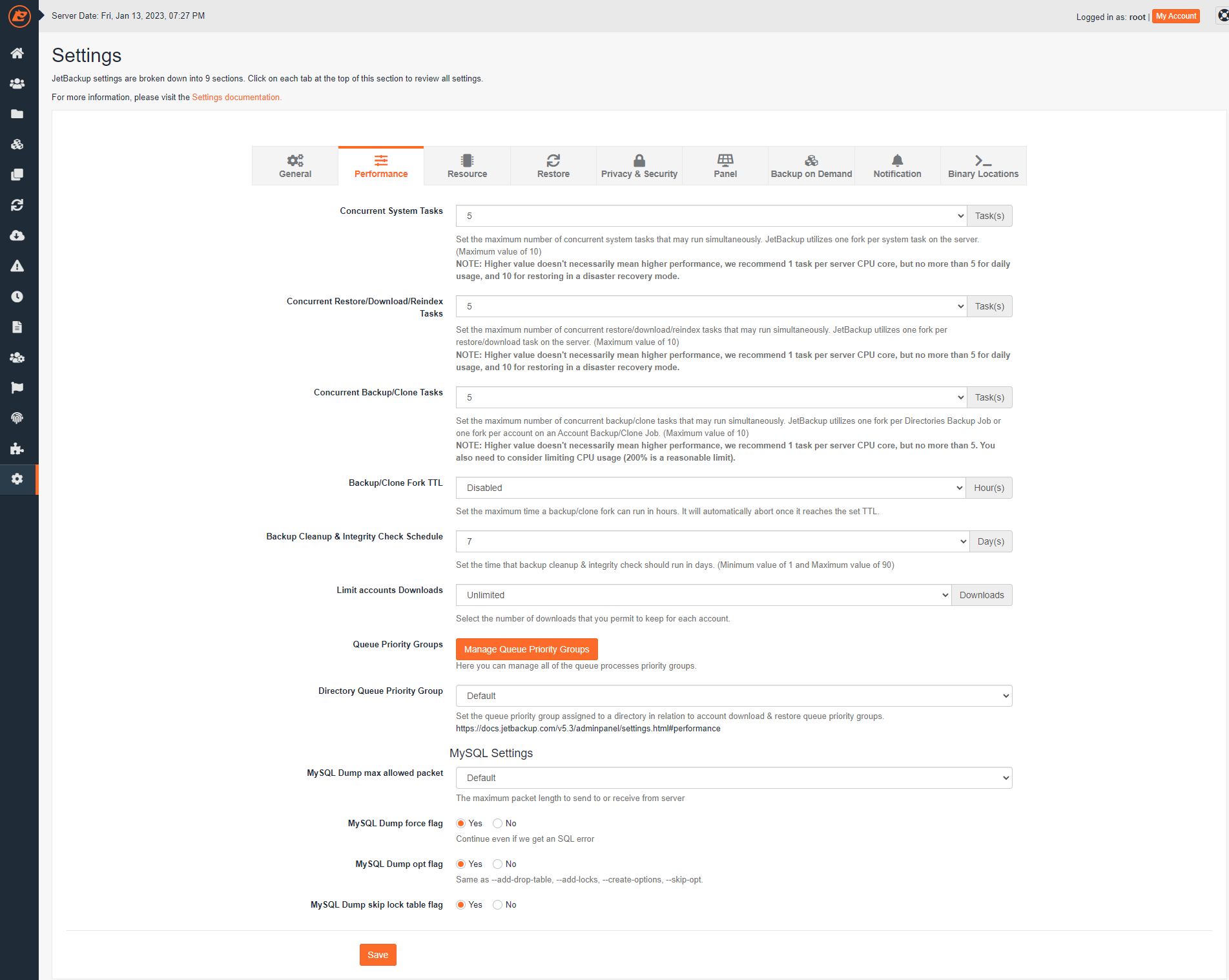Open the Dashboard home icon
Image resolution: width=1229 pixels, height=980 pixels.
[x=17, y=53]
